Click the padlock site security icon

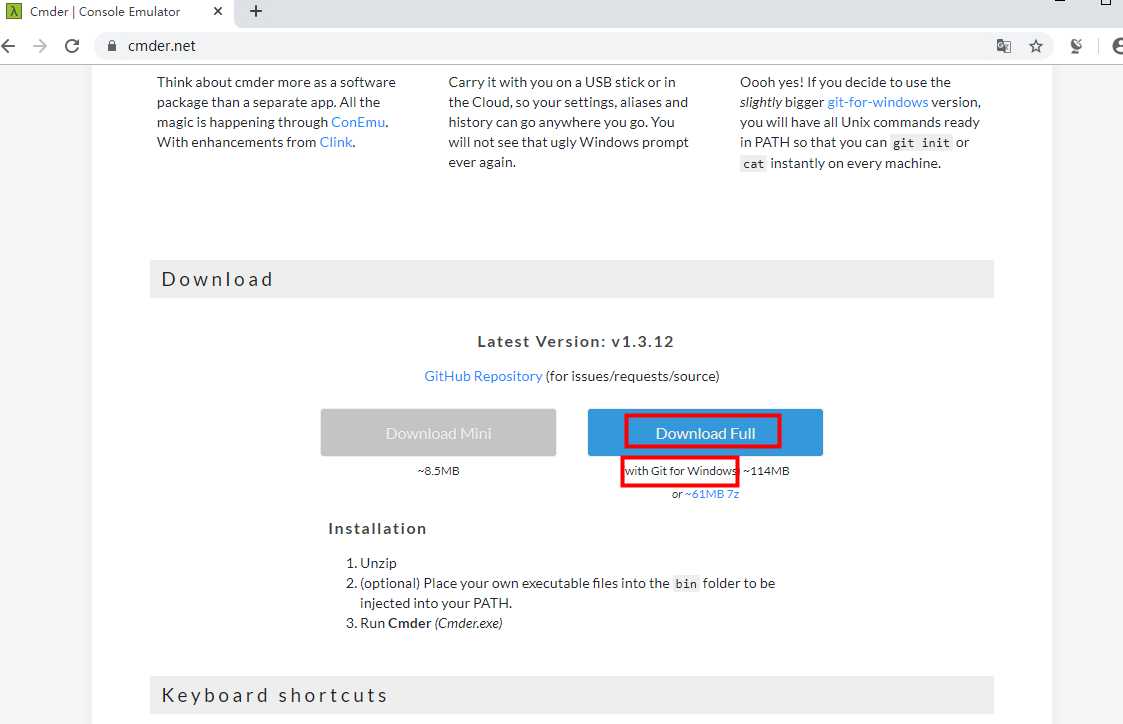(x=112, y=46)
